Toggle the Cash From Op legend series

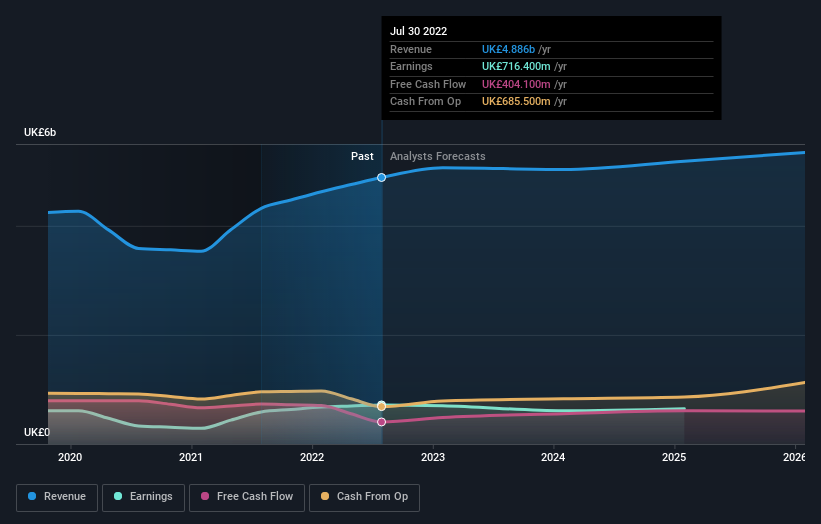point(364,497)
